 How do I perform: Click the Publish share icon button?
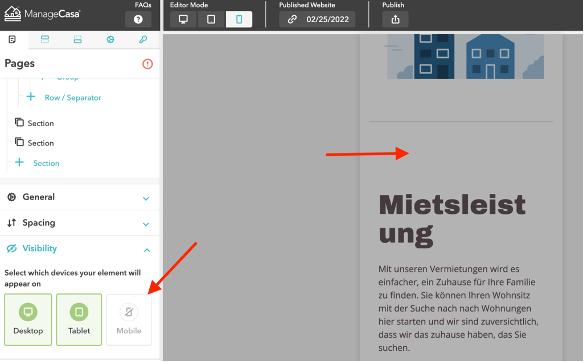[x=396, y=19]
